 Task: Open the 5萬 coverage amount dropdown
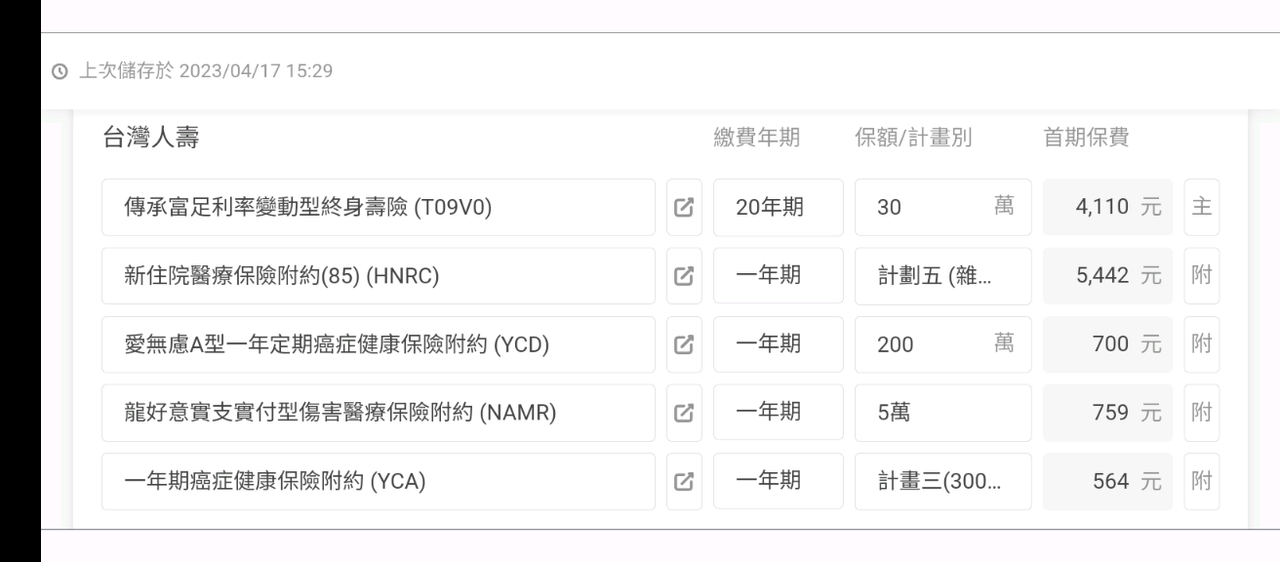point(942,412)
